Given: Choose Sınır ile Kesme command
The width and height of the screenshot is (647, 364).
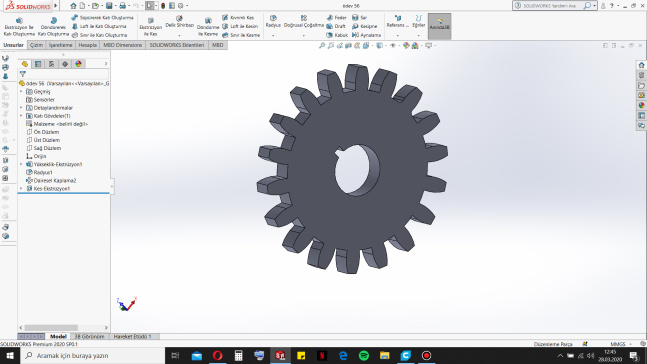Looking at the screenshot, I should (241, 35).
